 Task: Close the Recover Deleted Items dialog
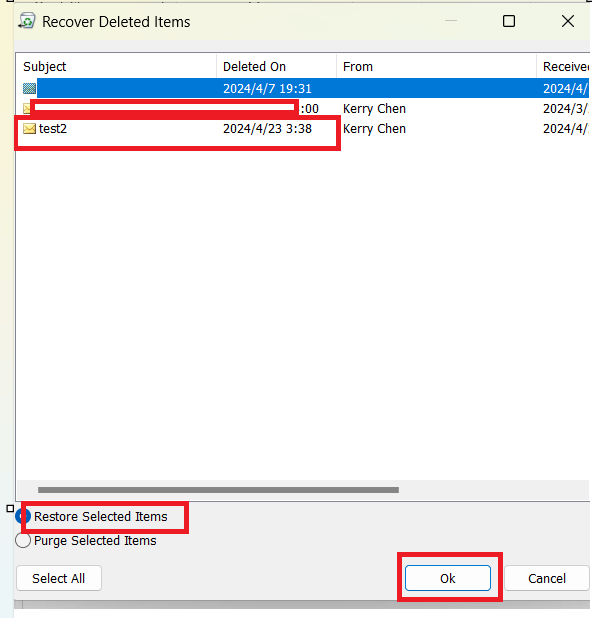tap(568, 21)
